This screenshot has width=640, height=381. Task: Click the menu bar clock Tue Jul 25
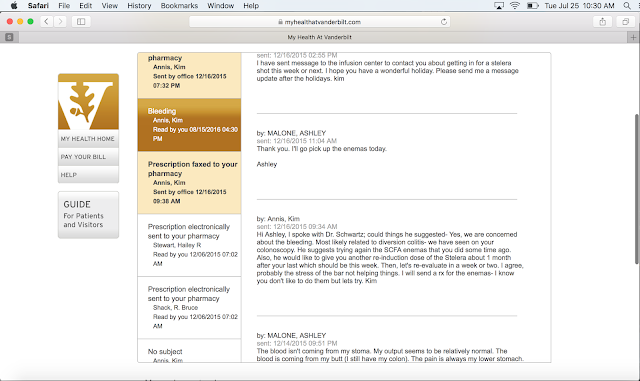click(579, 6)
